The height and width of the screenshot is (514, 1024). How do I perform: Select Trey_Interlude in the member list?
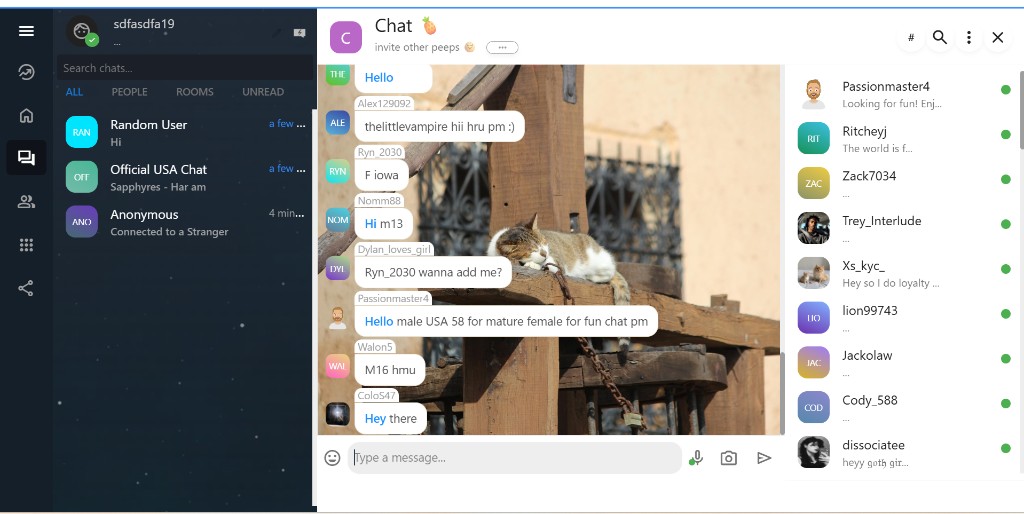(903, 229)
